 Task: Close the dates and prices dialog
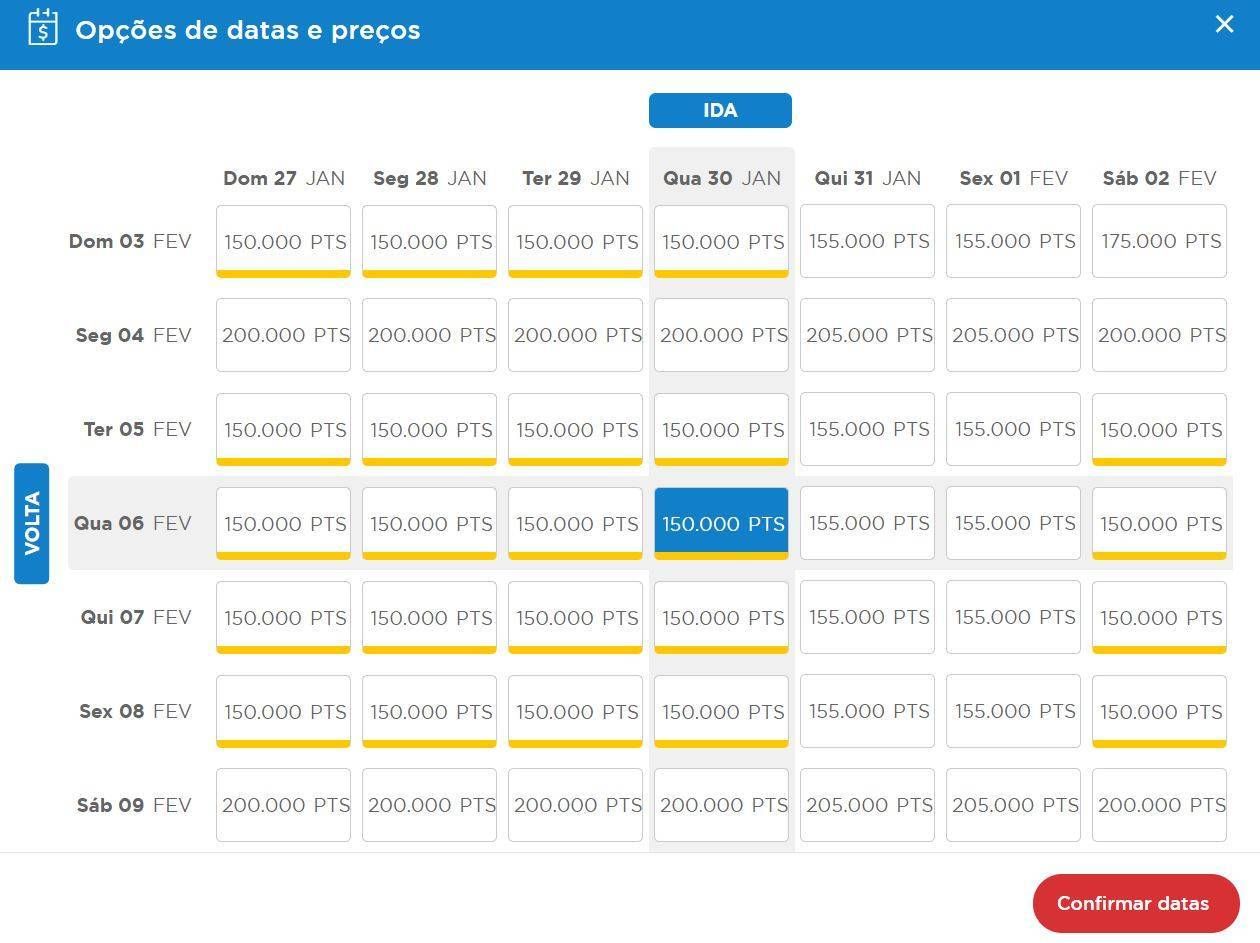[x=1224, y=25]
